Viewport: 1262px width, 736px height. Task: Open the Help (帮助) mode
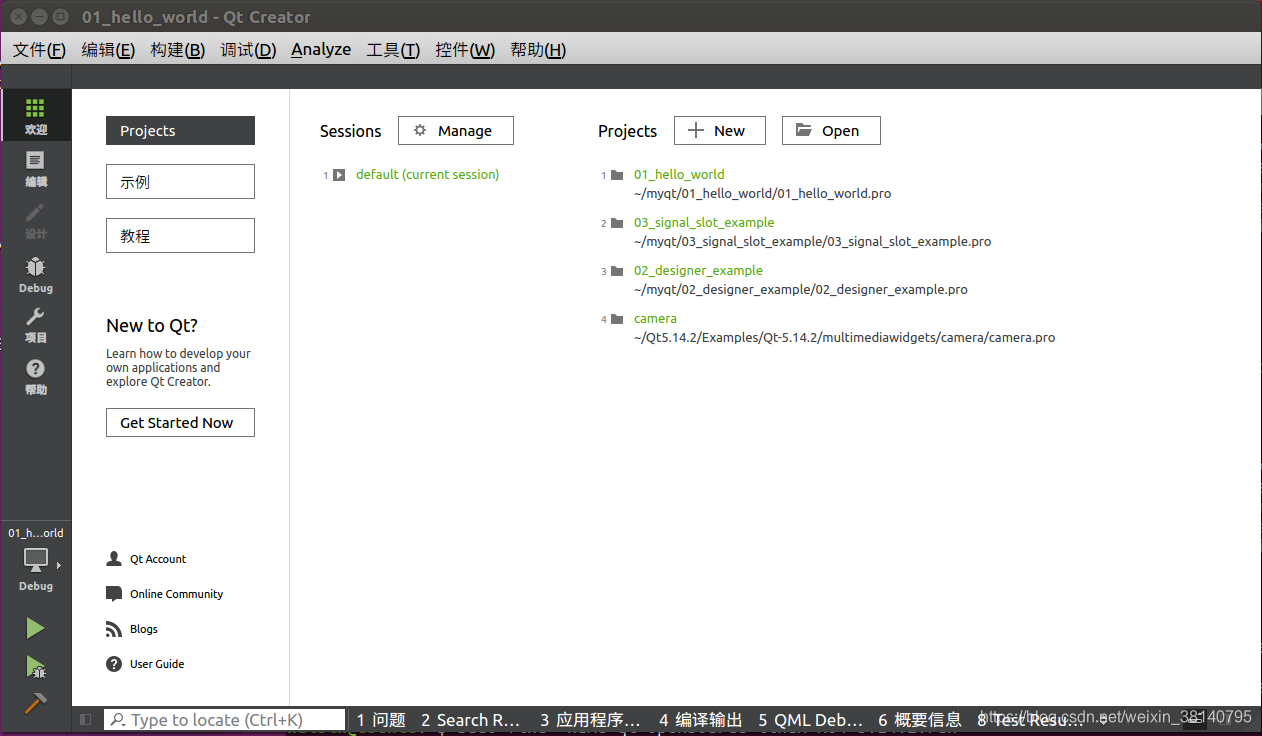[35, 377]
